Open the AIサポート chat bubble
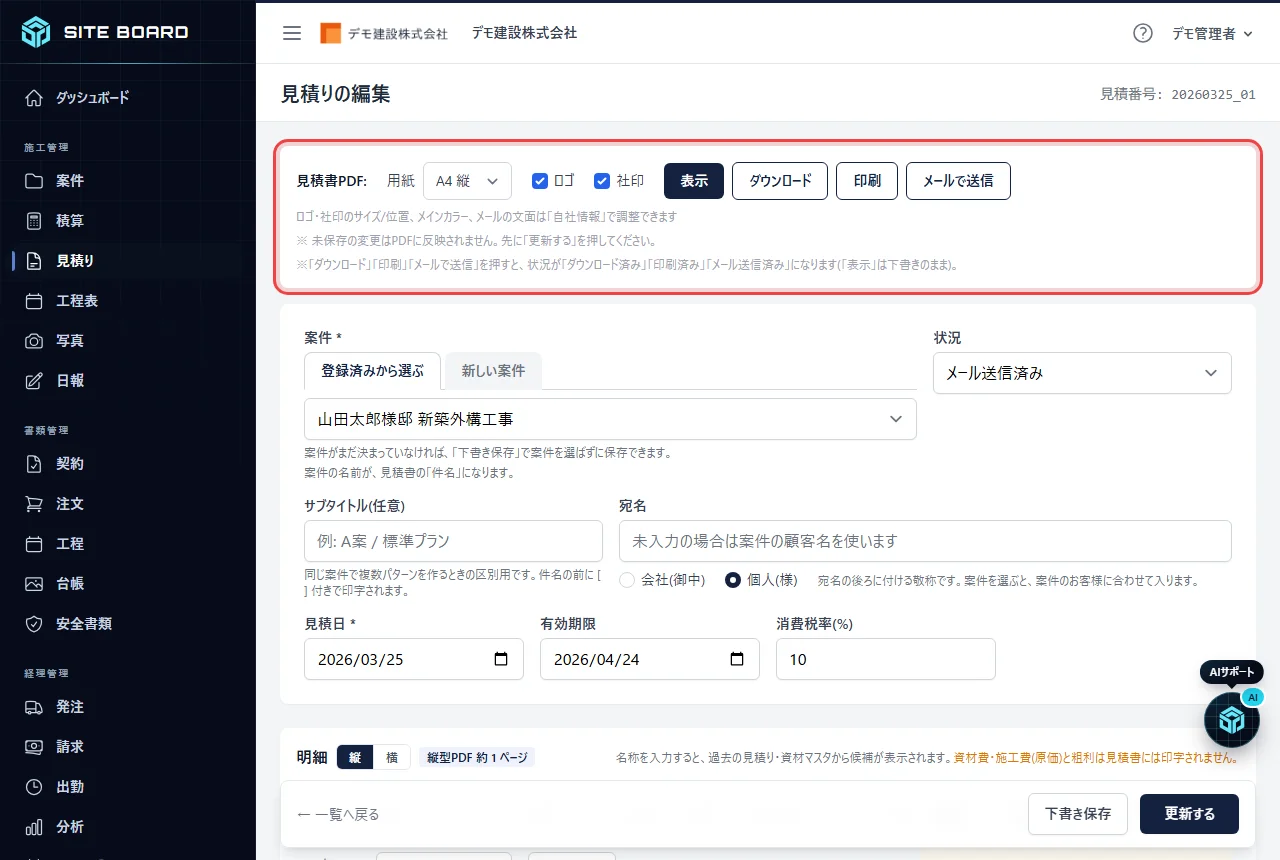This screenshot has height=860, width=1280. point(1231,719)
